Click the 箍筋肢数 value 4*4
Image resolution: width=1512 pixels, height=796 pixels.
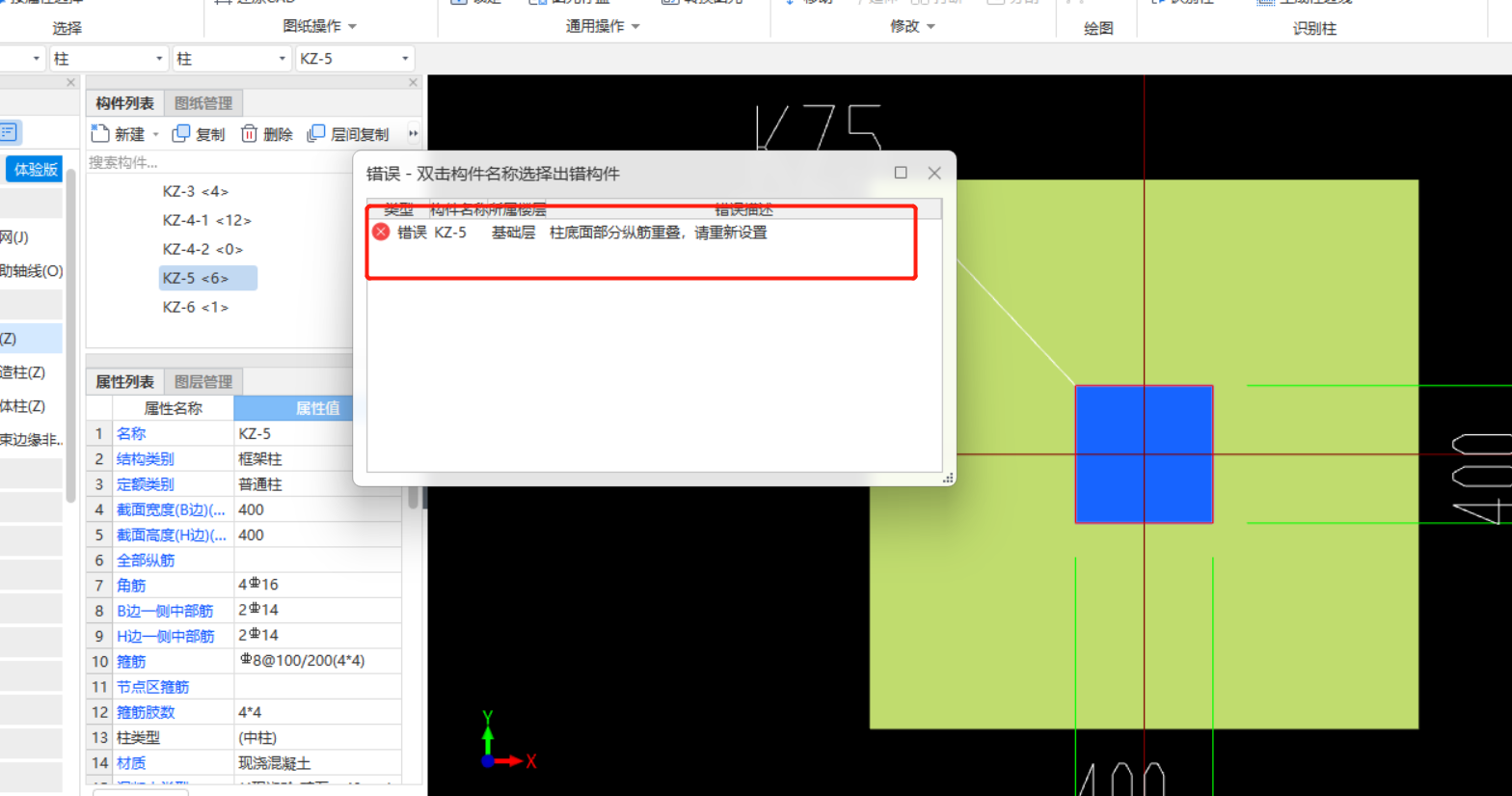pos(317,712)
